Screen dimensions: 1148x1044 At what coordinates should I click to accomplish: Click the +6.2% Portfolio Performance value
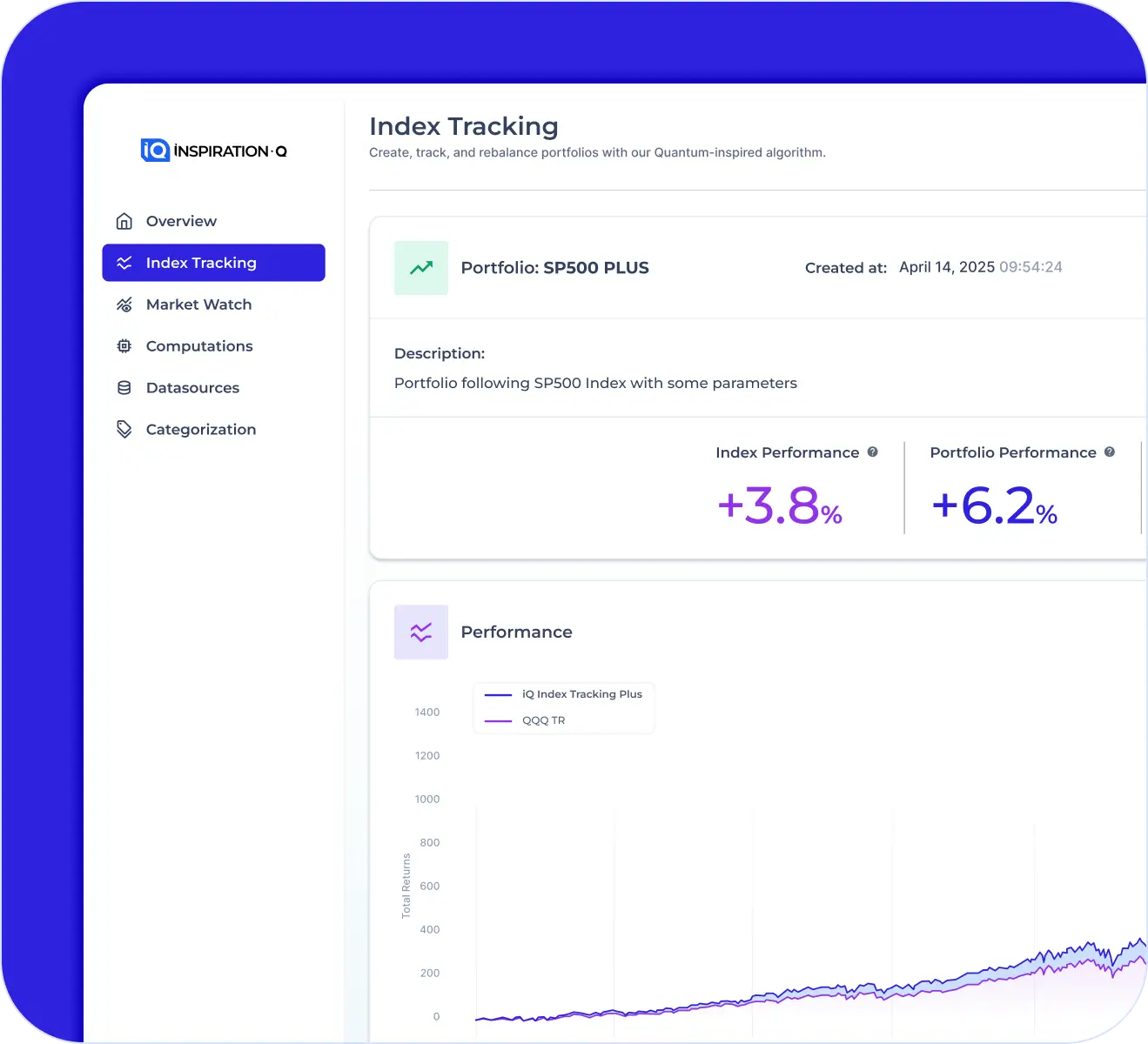[x=992, y=505]
